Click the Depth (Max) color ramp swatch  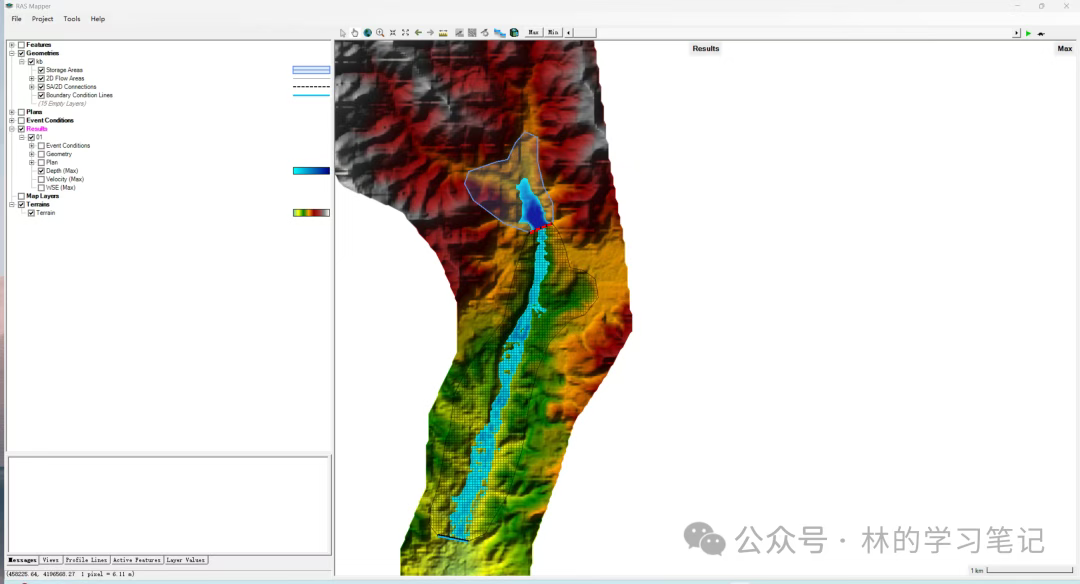tap(311, 171)
